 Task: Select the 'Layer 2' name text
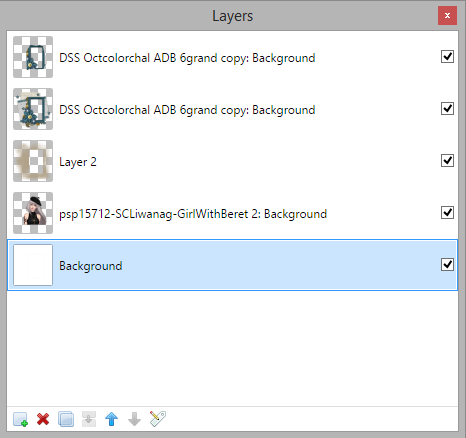pos(78,162)
